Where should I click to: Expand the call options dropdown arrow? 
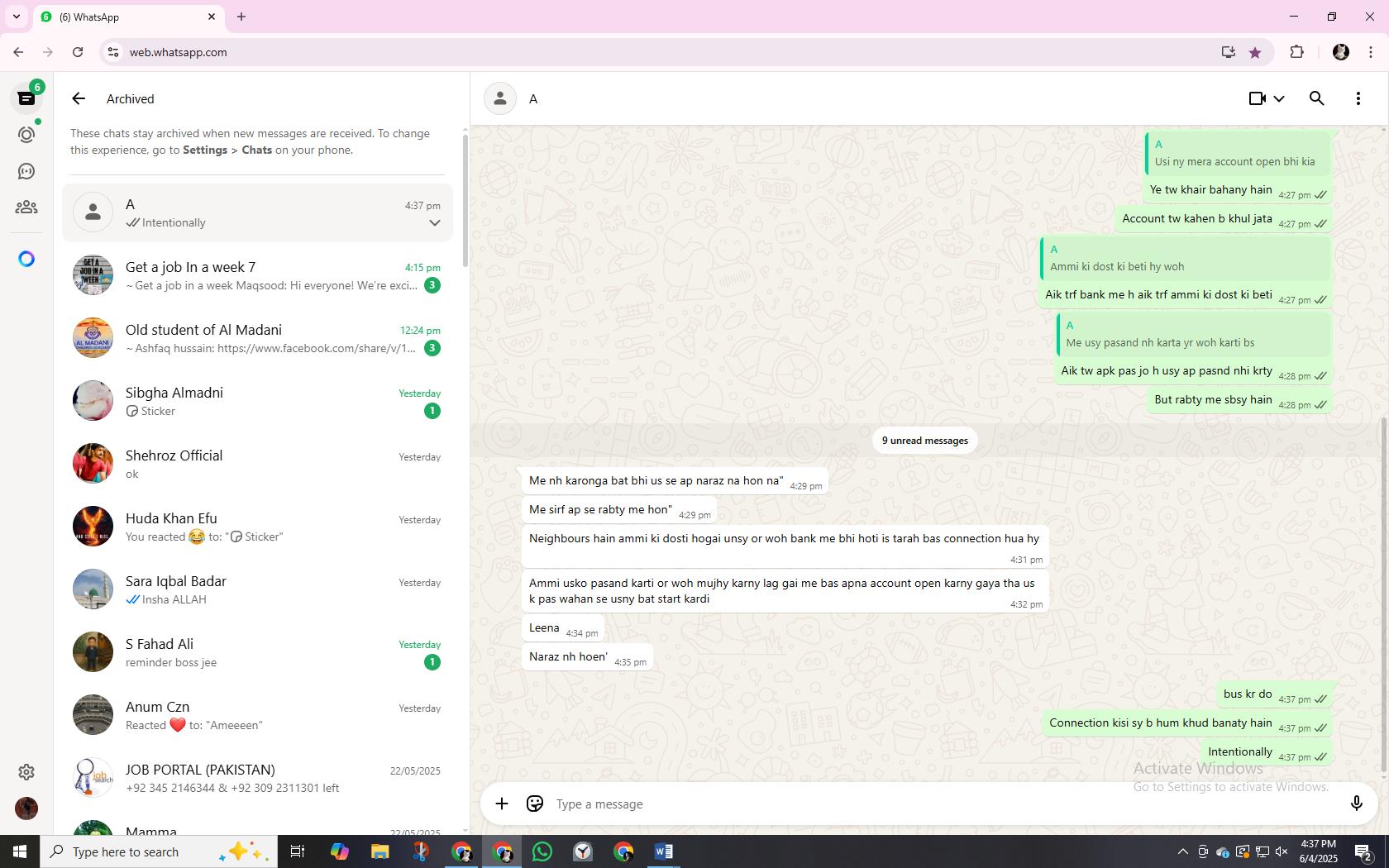(x=1279, y=99)
